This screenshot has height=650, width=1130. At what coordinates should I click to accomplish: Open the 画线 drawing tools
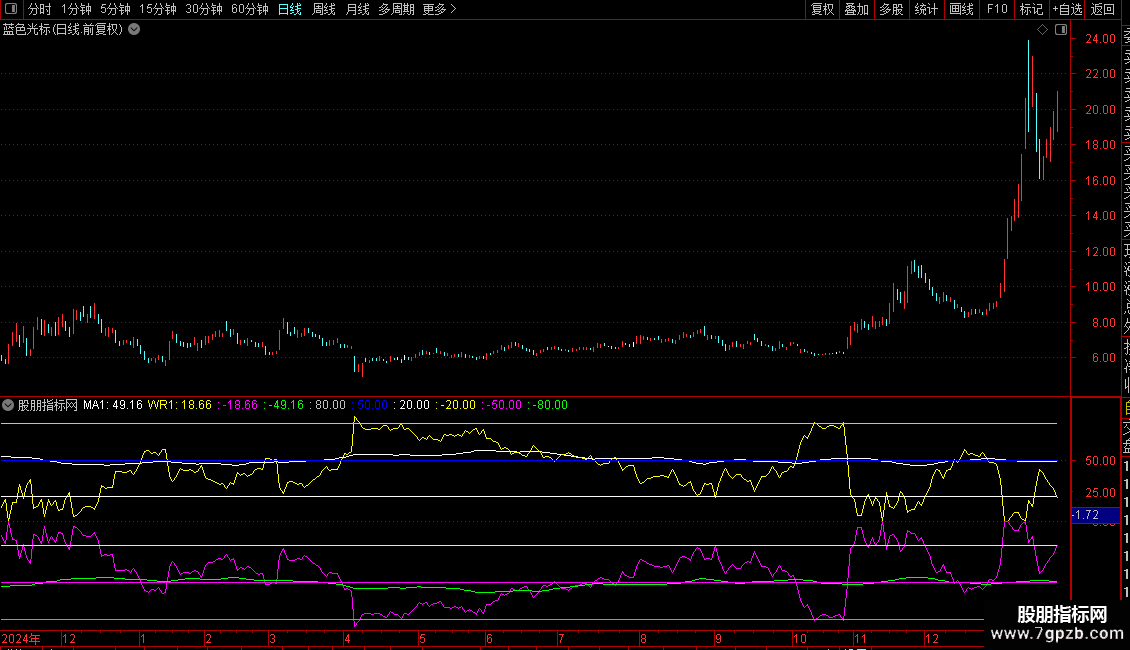(961, 9)
